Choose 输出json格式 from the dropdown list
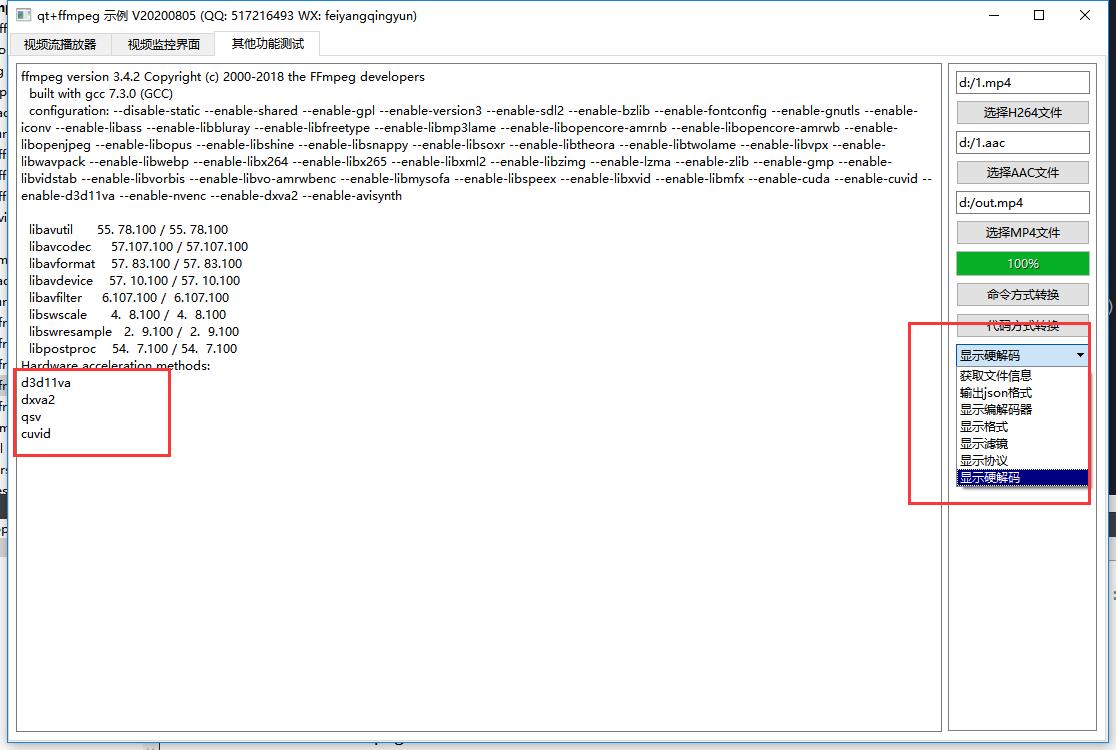The image size is (1116, 750). [1022, 393]
